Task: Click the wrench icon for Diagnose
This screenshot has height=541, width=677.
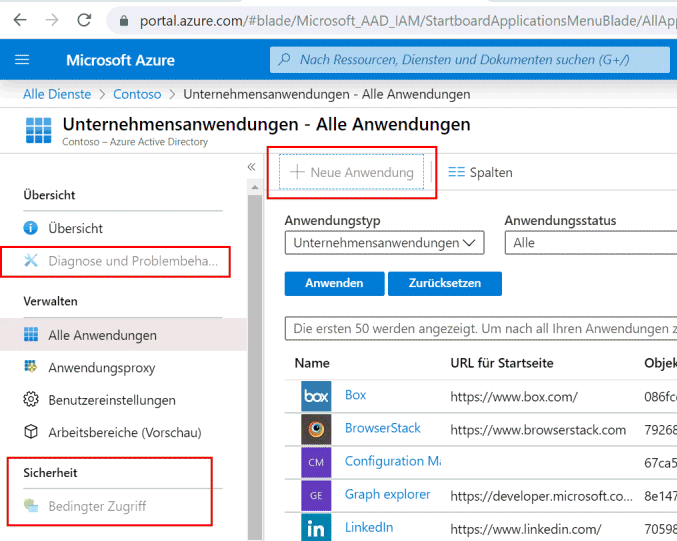Action: point(31,260)
